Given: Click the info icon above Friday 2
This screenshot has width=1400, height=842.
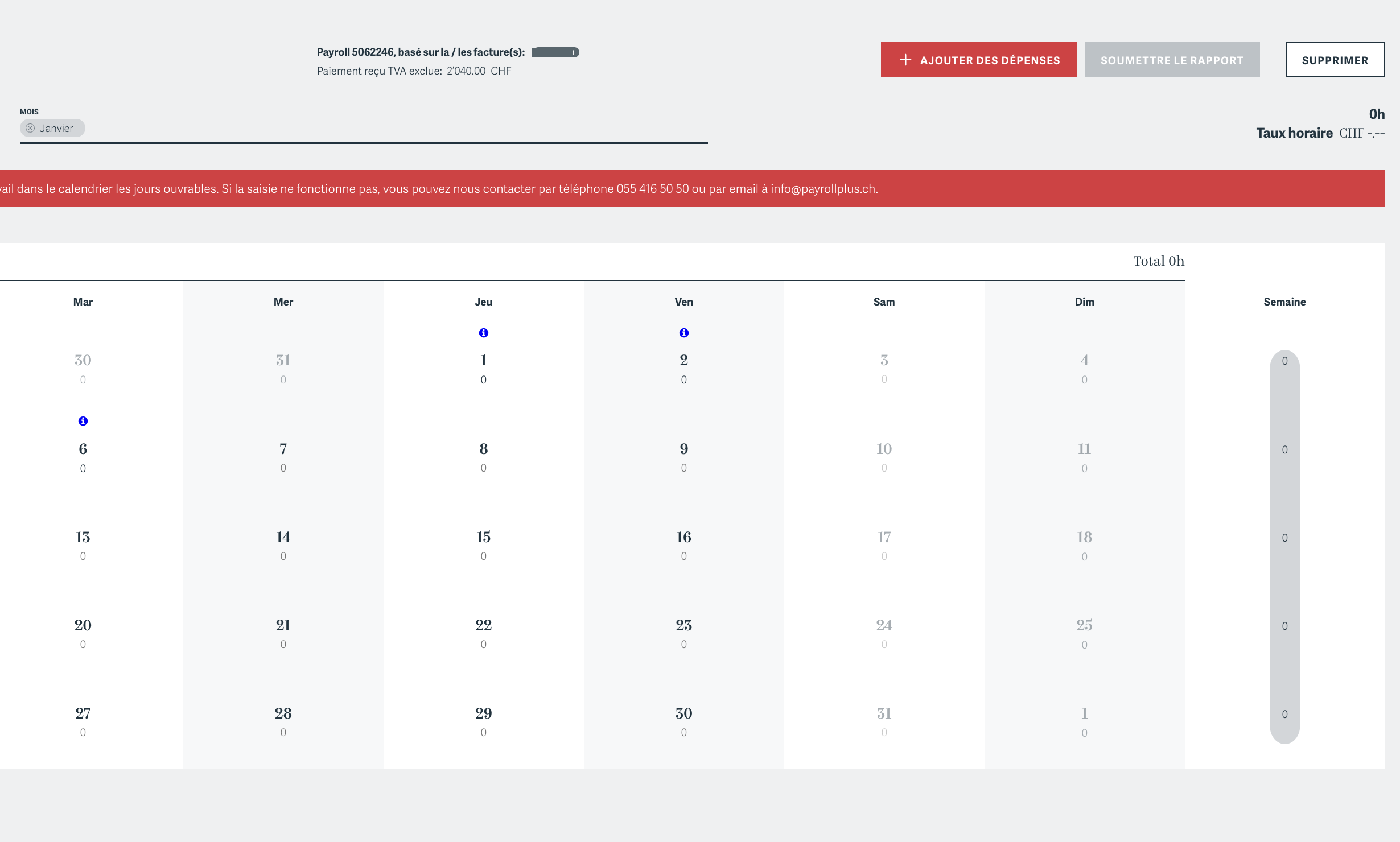Looking at the screenshot, I should pos(683,333).
